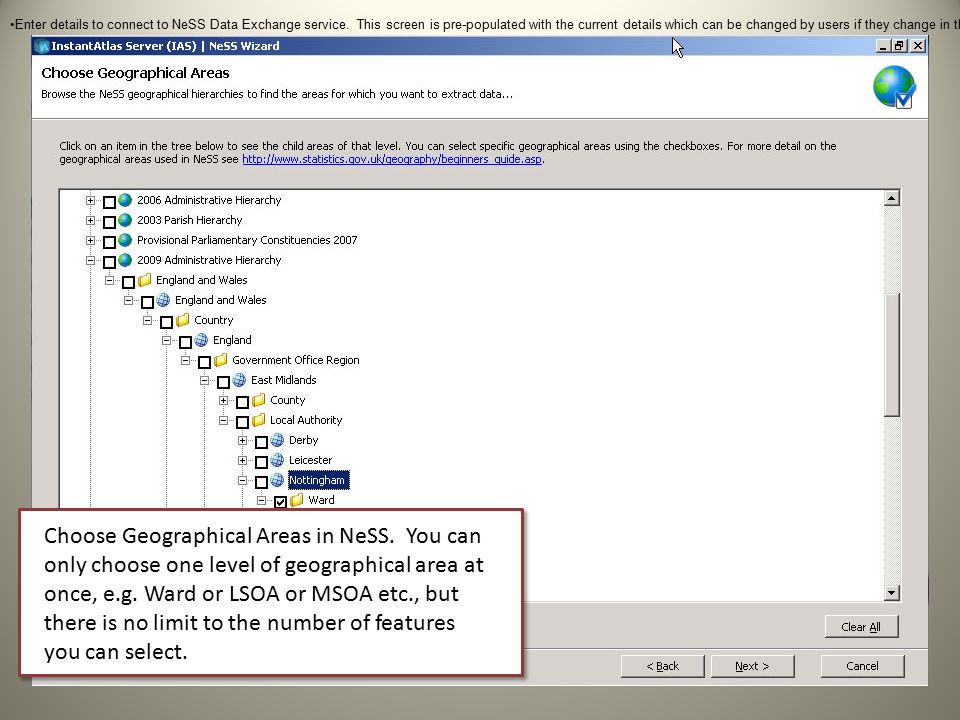Click the Ward folder icon
This screenshot has height=720, width=960.
tap(296, 500)
